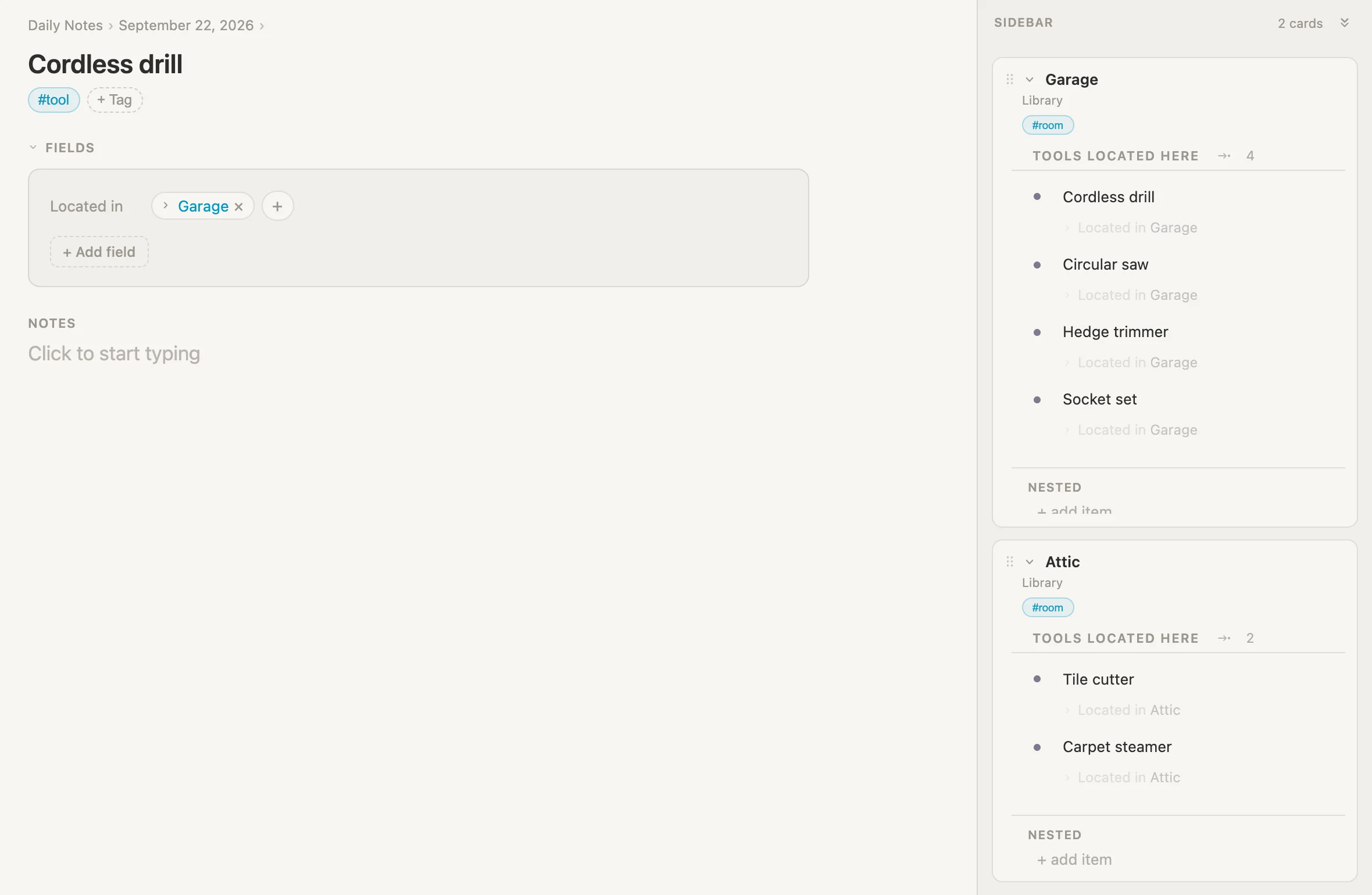The image size is (1372, 895).
Task: Open Tile cutter item
Action: coord(1098,679)
